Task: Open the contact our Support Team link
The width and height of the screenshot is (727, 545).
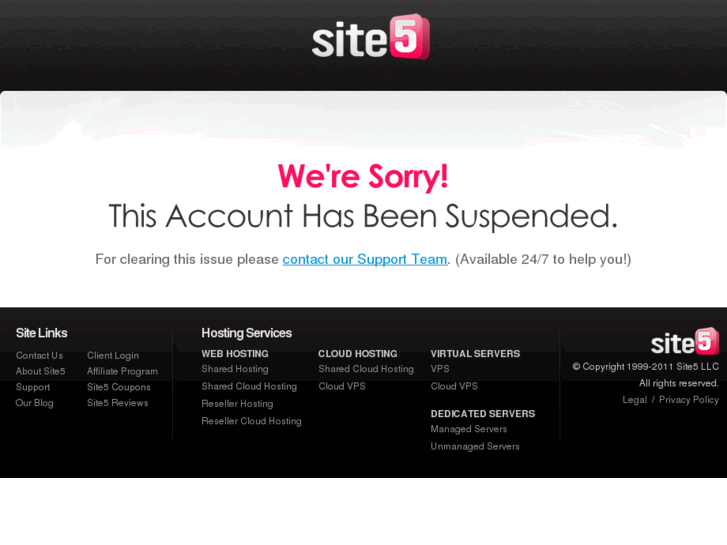Action: click(x=365, y=259)
